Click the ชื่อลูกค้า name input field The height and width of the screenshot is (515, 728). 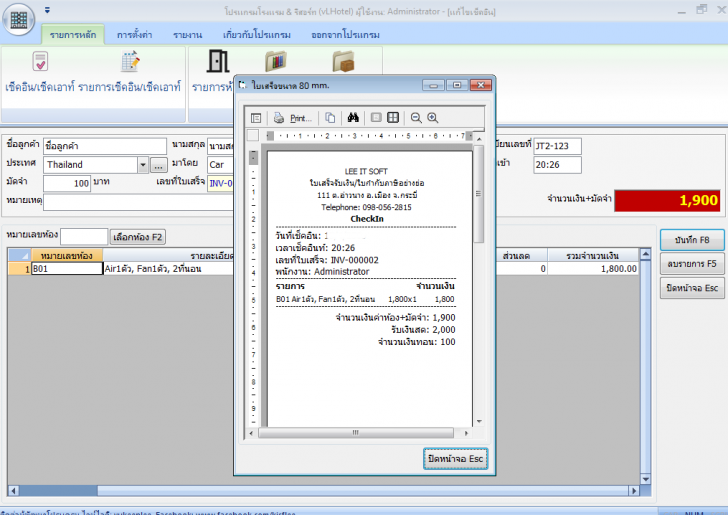point(105,146)
